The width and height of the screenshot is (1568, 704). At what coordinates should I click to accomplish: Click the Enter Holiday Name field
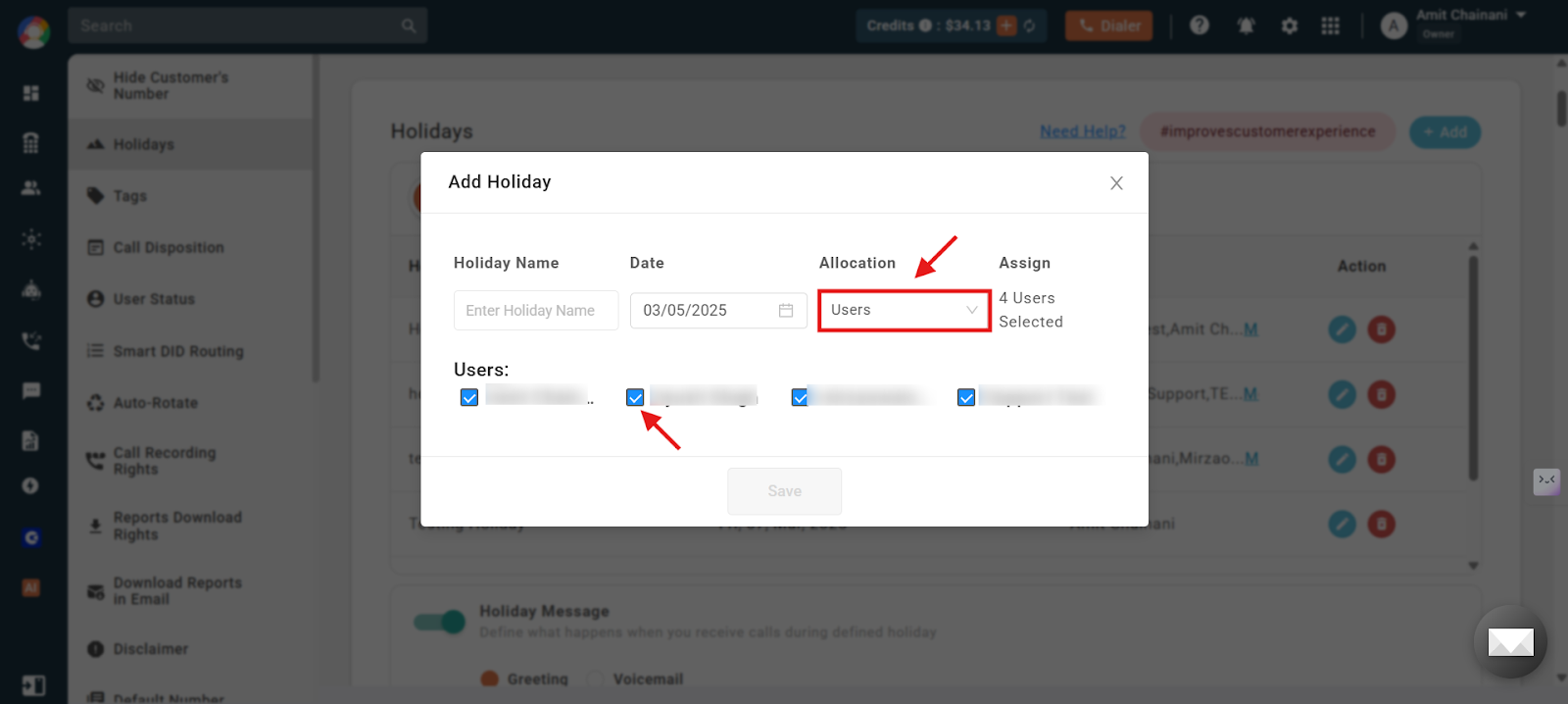(536, 311)
